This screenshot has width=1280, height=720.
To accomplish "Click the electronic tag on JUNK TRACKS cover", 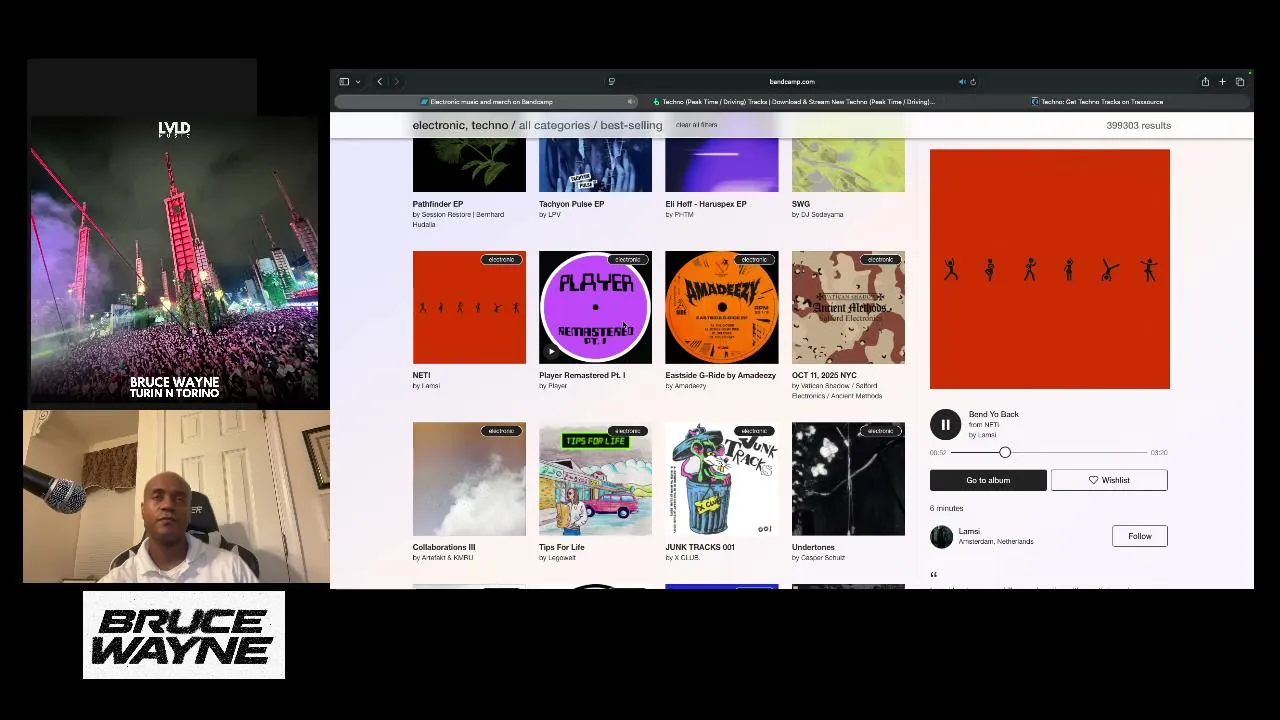I will [754, 431].
